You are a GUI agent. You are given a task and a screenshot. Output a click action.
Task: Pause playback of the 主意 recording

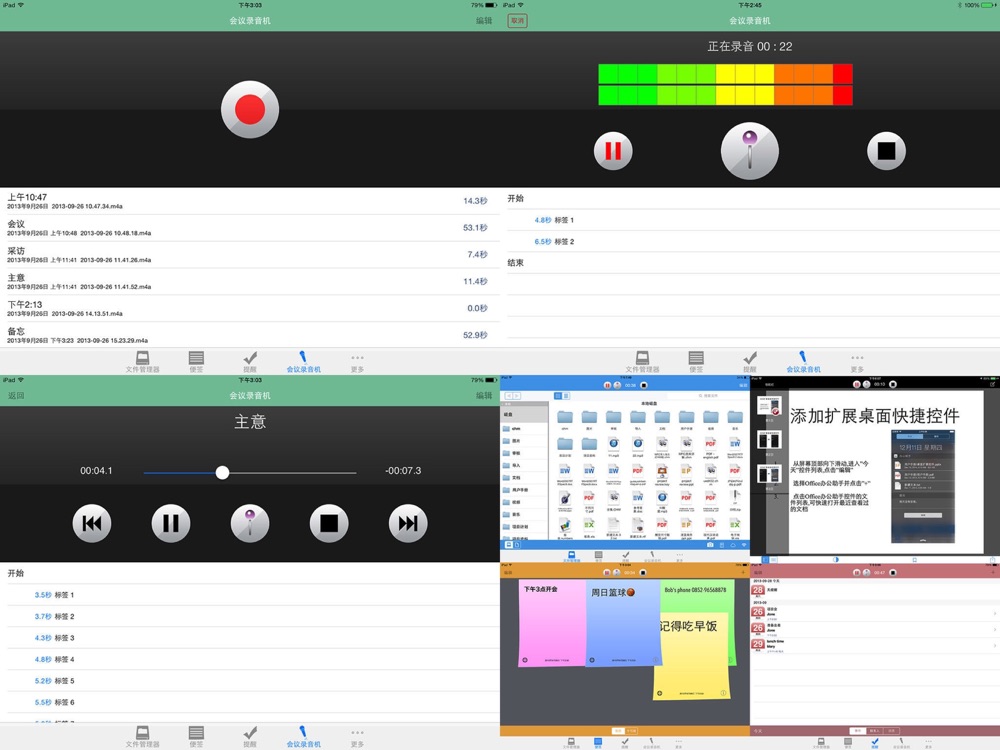tap(171, 522)
